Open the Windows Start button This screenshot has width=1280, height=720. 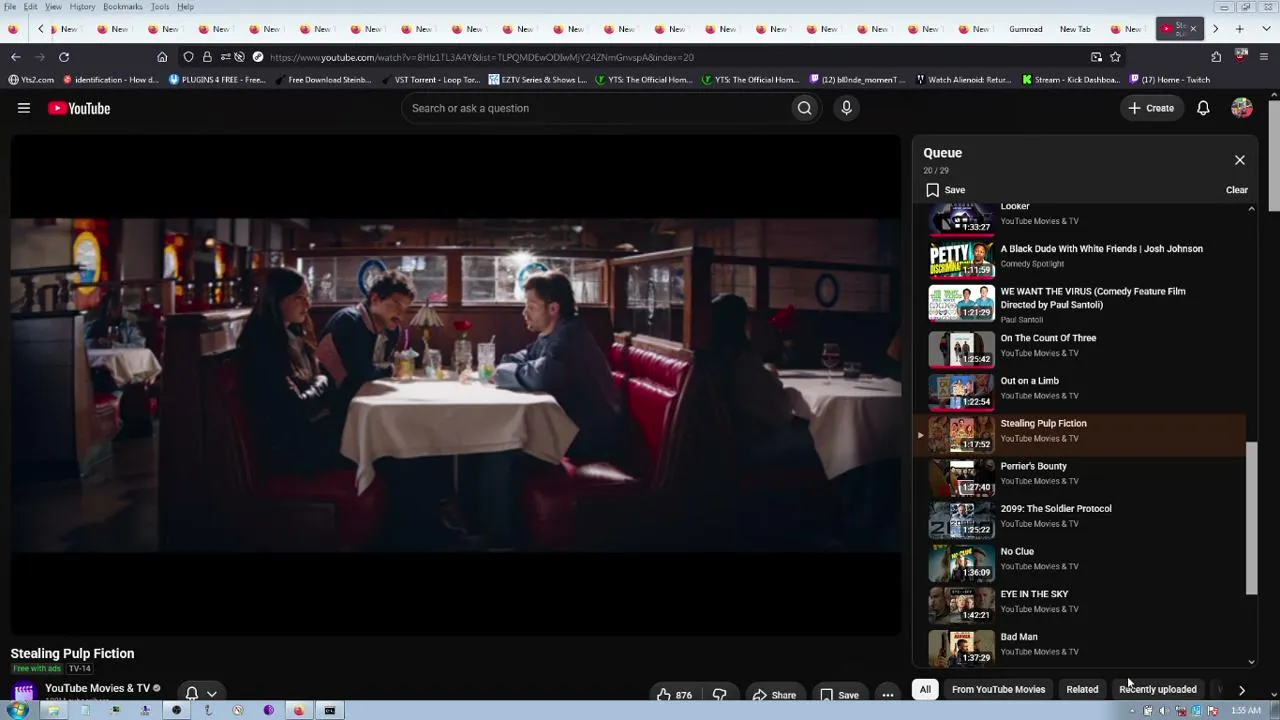tap(18, 711)
